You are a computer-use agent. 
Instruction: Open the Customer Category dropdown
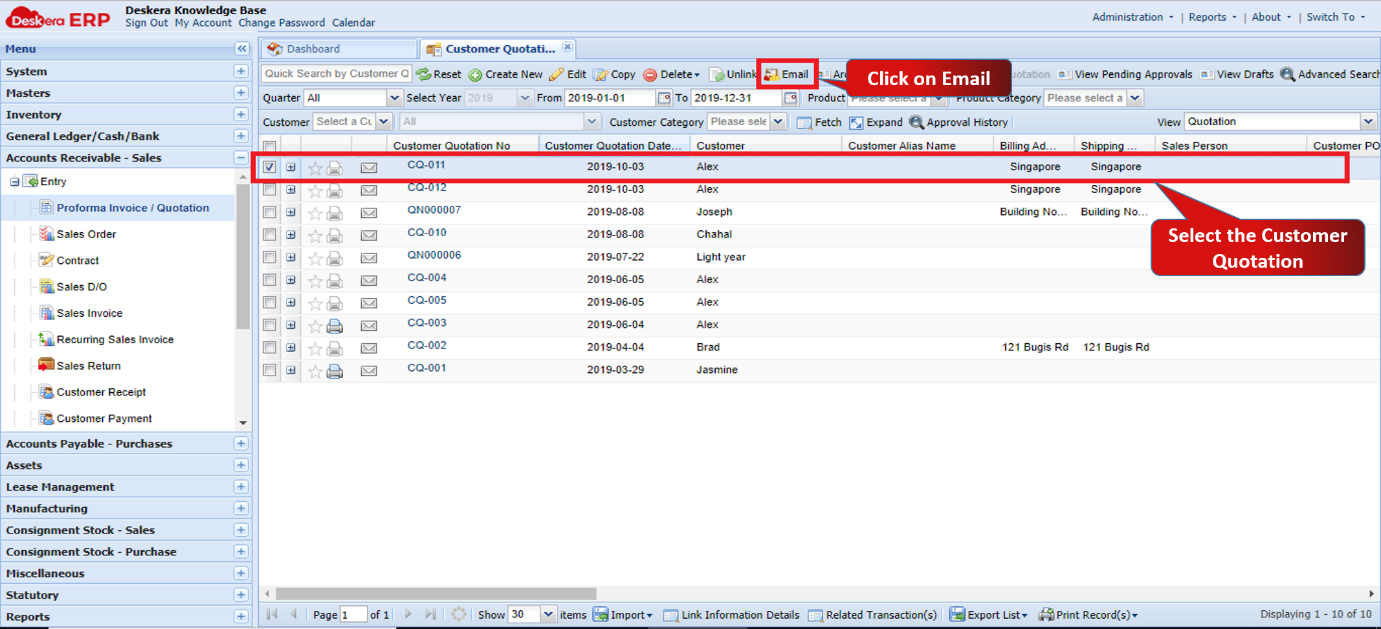click(779, 122)
